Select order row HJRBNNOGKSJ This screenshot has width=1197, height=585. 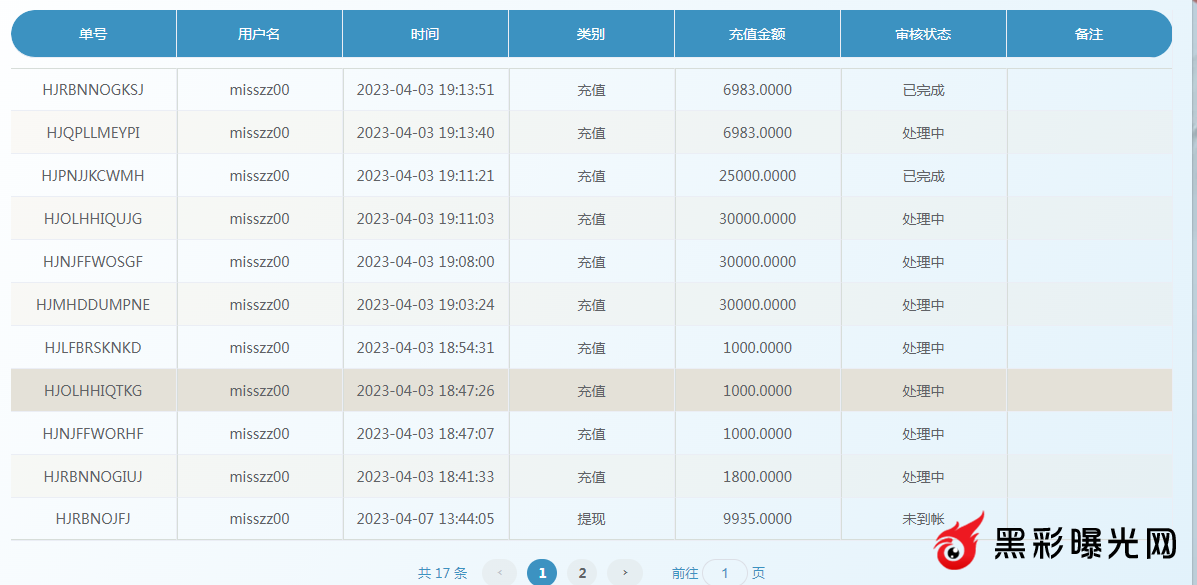click(93, 90)
